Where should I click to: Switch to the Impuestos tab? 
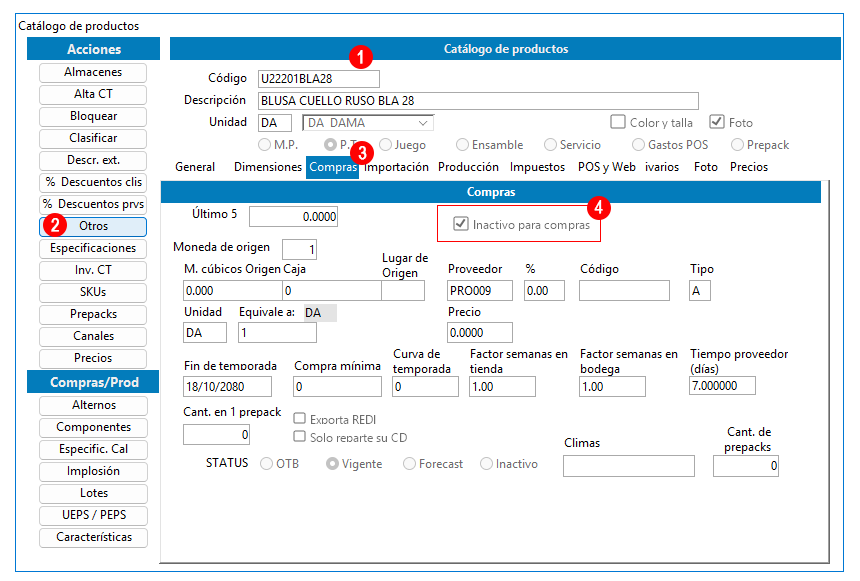pos(538,167)
